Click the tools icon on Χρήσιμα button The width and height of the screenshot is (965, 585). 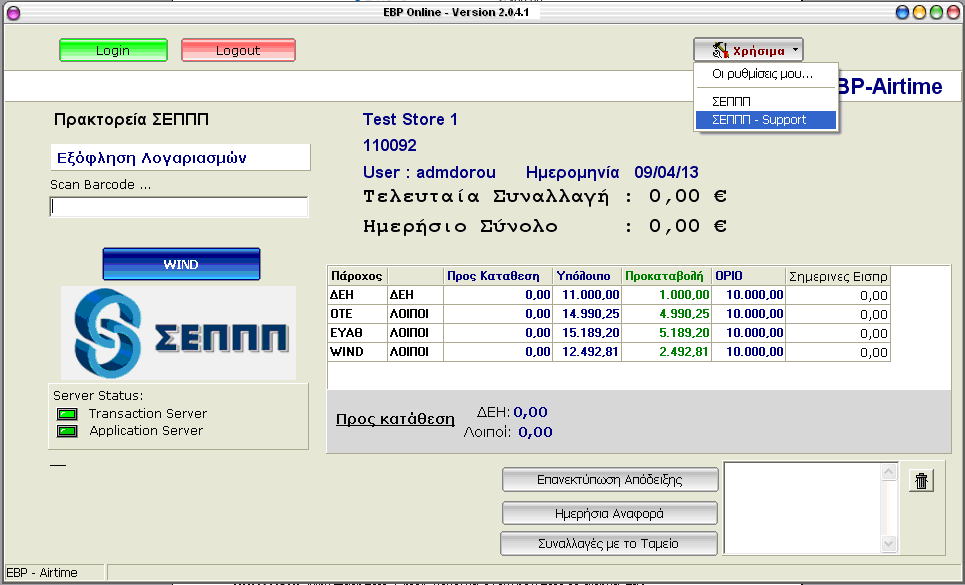click(719, 50)
